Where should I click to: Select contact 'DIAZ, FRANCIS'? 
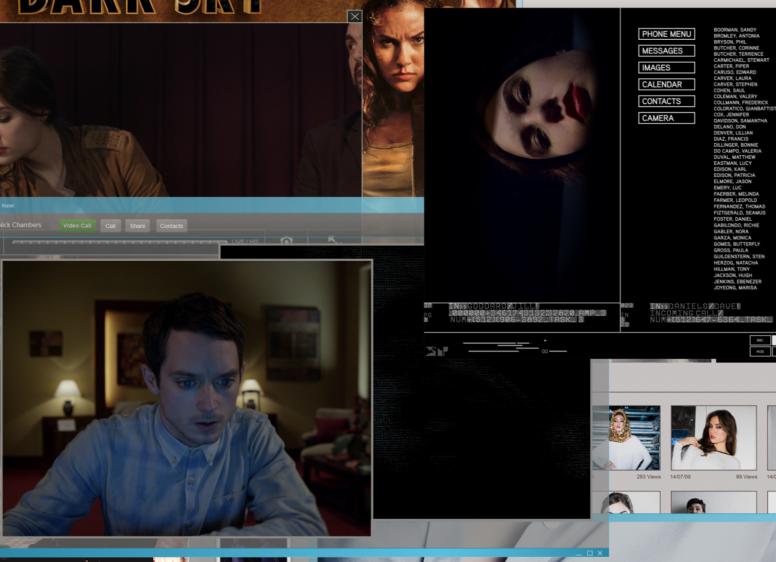(732, 139)
